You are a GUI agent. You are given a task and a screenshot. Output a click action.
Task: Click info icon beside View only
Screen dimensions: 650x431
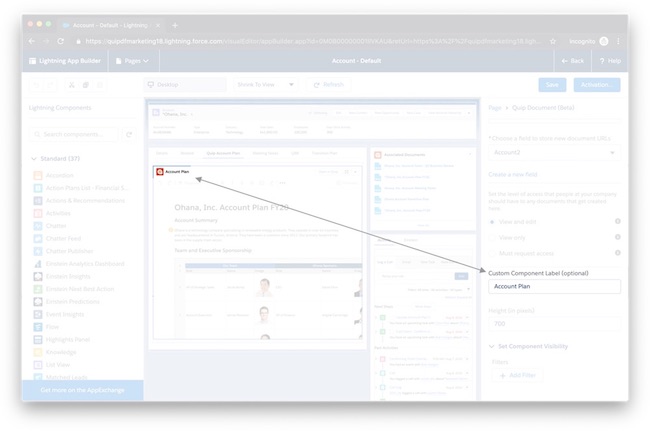(x=618, y=237)
